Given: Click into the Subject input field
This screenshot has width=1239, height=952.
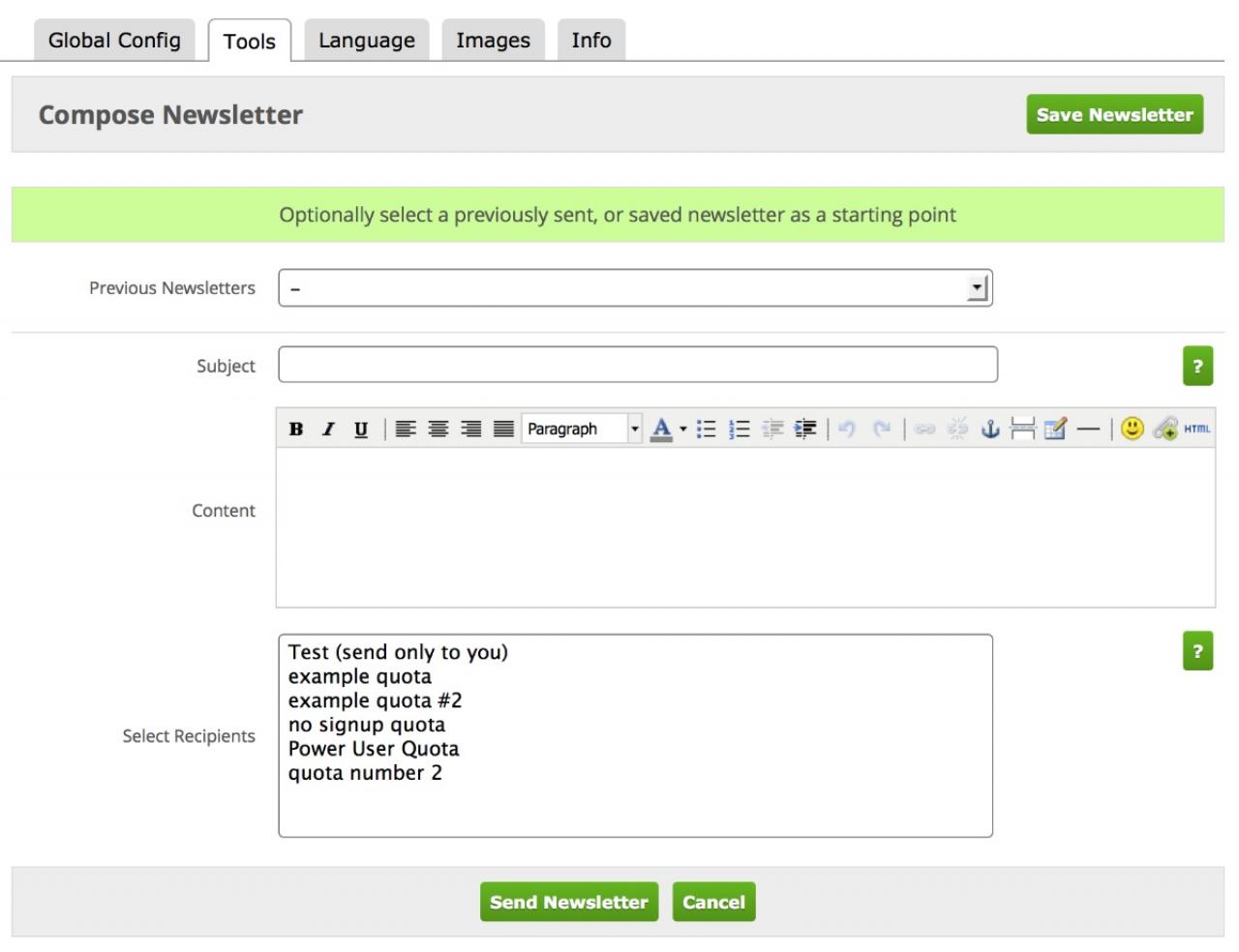Looking at the screenshot, I should coord(638,365).
